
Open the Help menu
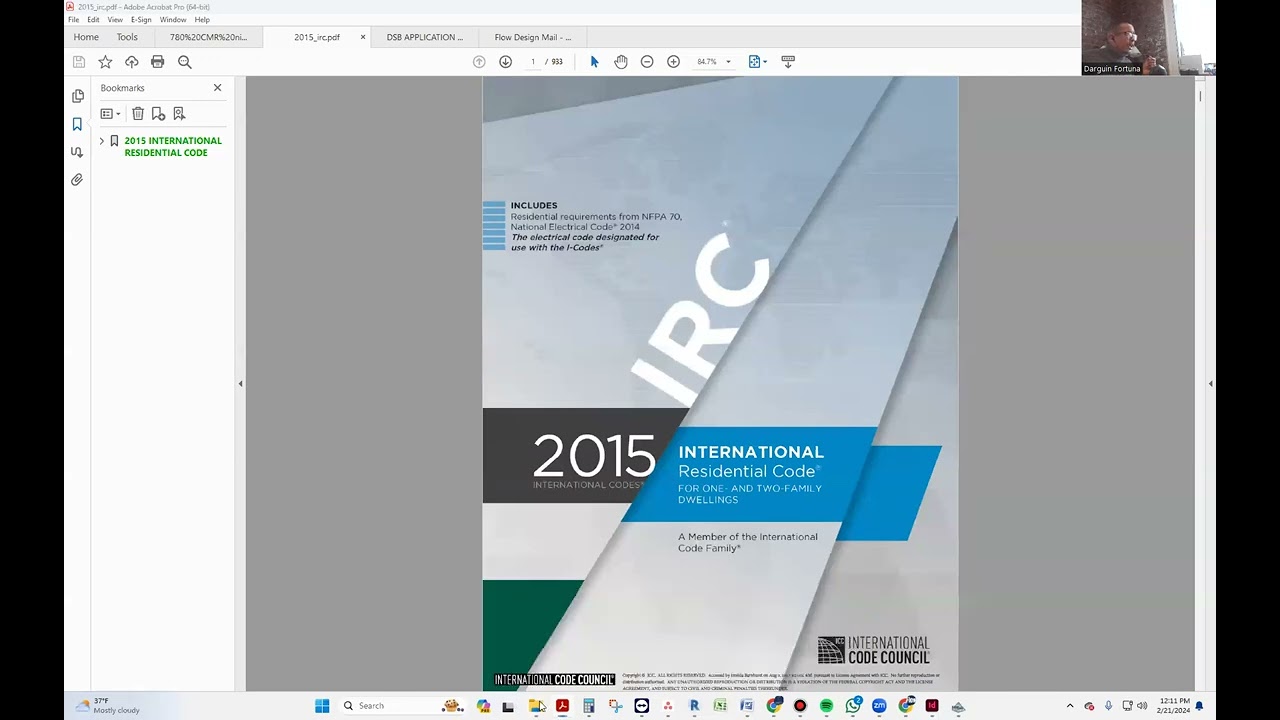click(202, 20)
